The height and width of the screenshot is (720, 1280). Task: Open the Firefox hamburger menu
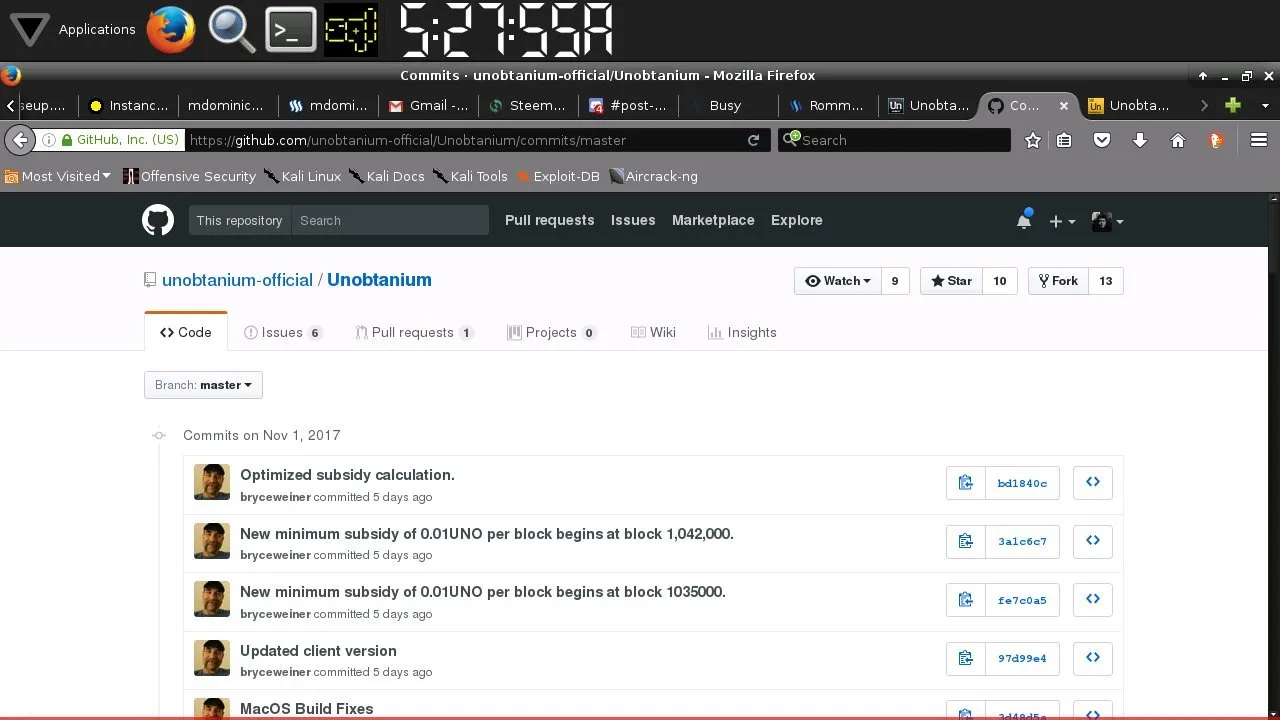(x=1259, y=140)
